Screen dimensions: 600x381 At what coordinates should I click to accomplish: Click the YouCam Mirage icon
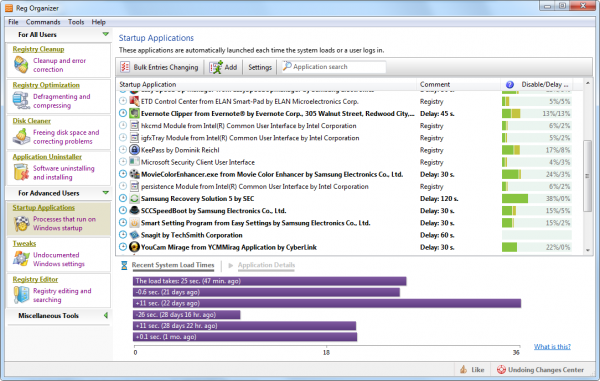[134, 247]
